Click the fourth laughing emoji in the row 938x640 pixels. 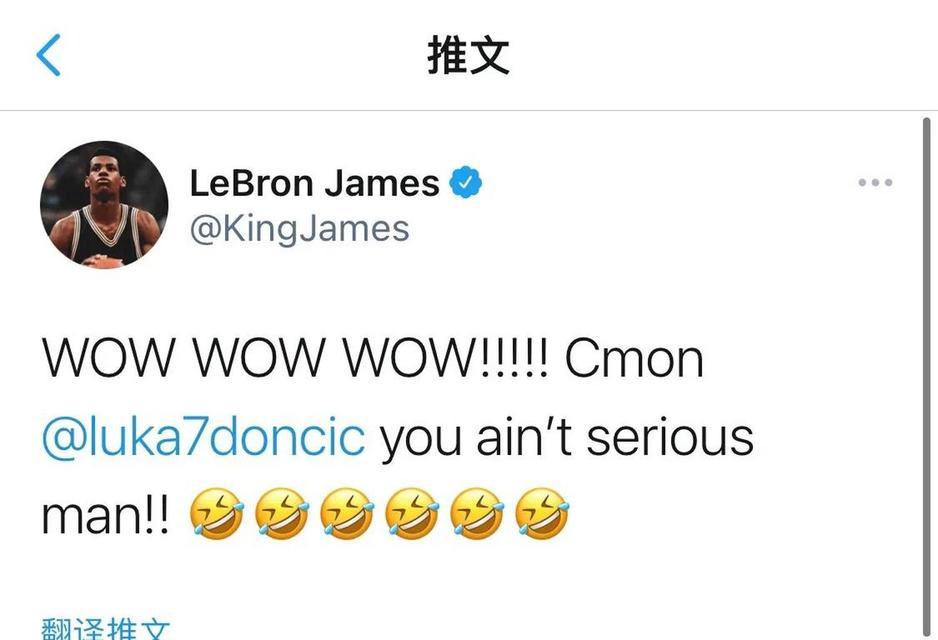[x=412, y=514]
